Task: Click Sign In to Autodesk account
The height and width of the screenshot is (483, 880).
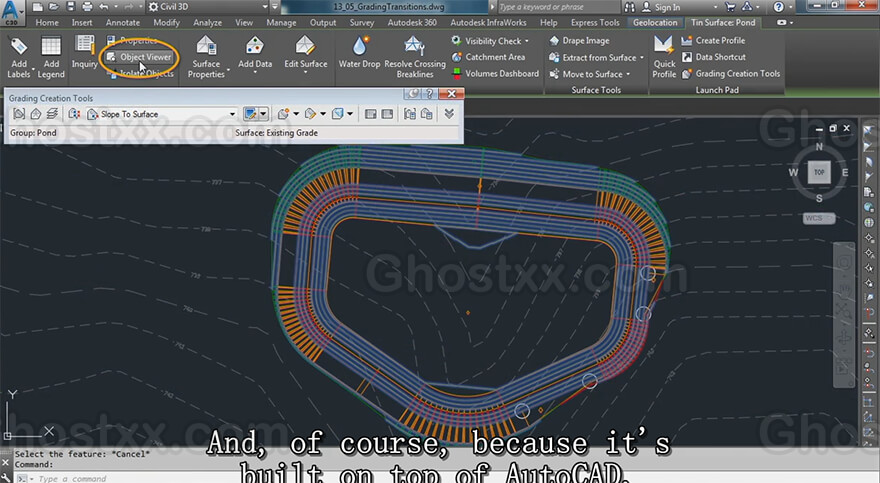Action: pyautogui.click(x=661, y=7)
